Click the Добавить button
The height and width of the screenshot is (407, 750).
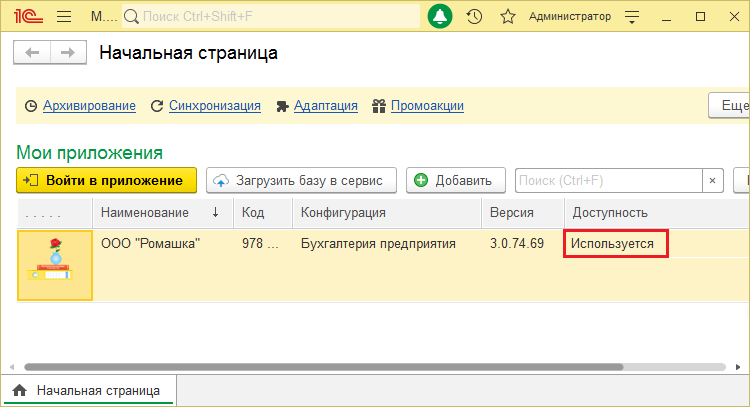[x=456, y=180]
